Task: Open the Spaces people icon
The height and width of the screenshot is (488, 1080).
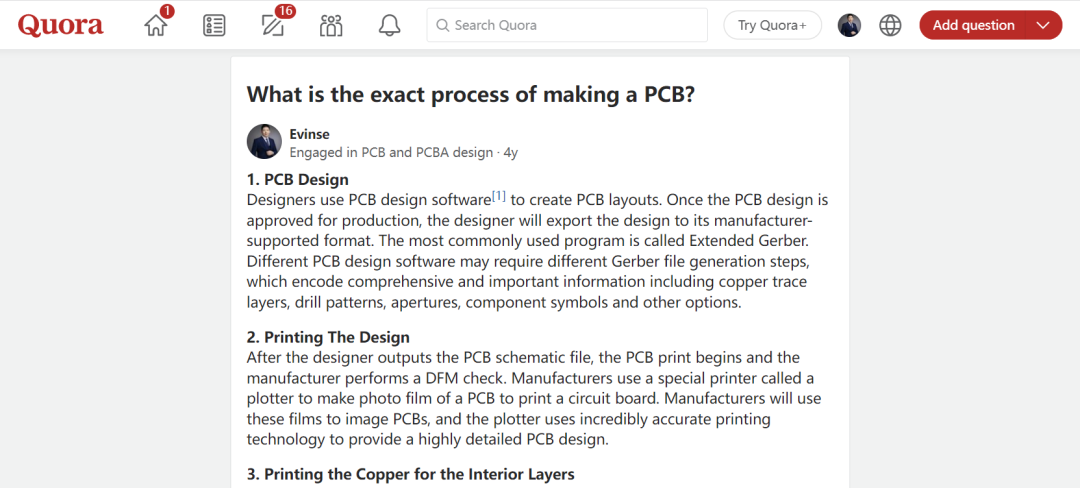Action: click(331, 25)
